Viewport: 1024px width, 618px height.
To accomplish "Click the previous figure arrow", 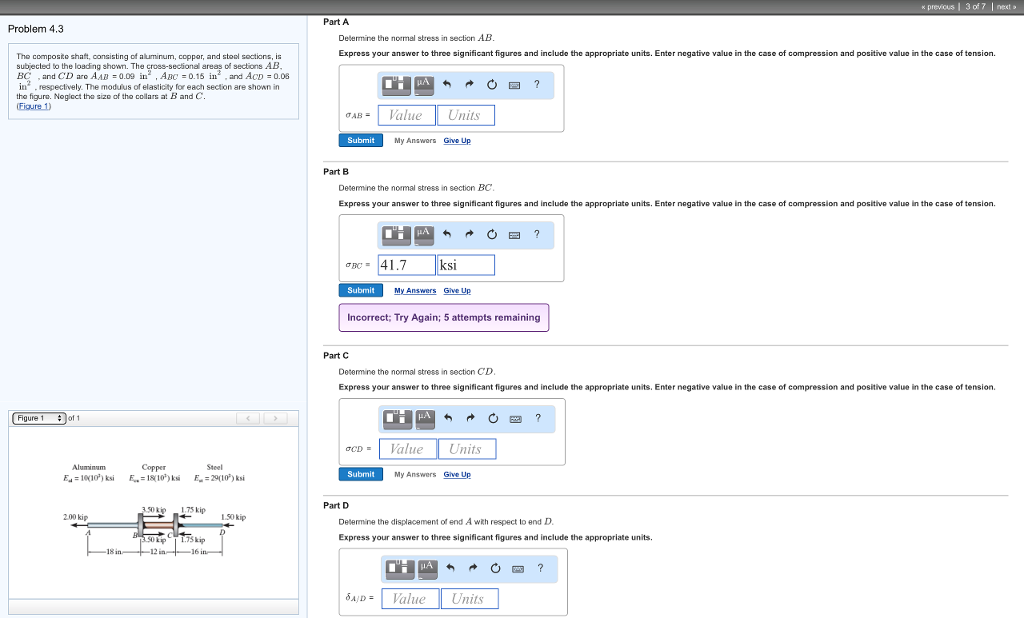I will [249, 418].
